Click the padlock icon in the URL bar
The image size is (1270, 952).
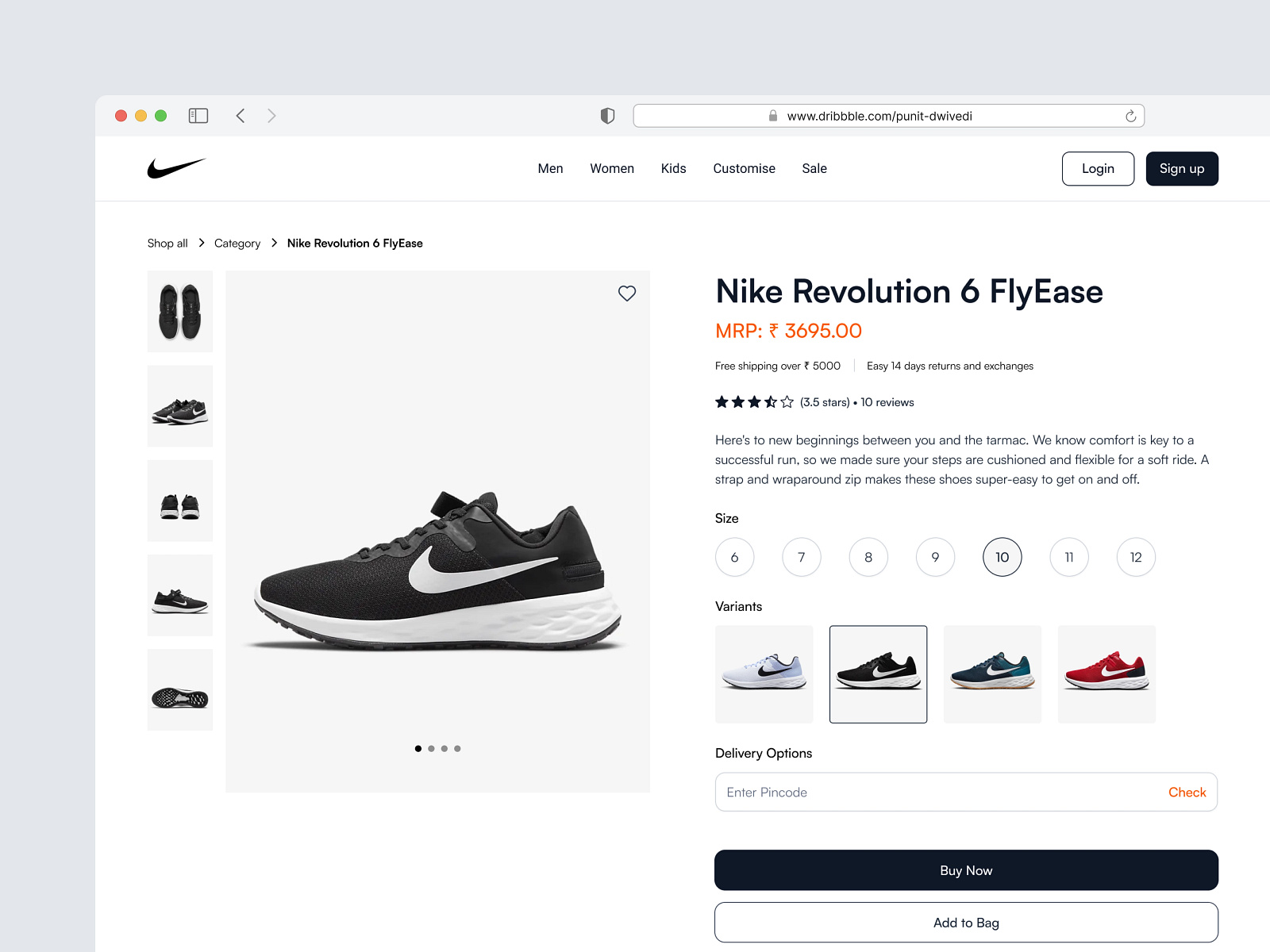772,115
